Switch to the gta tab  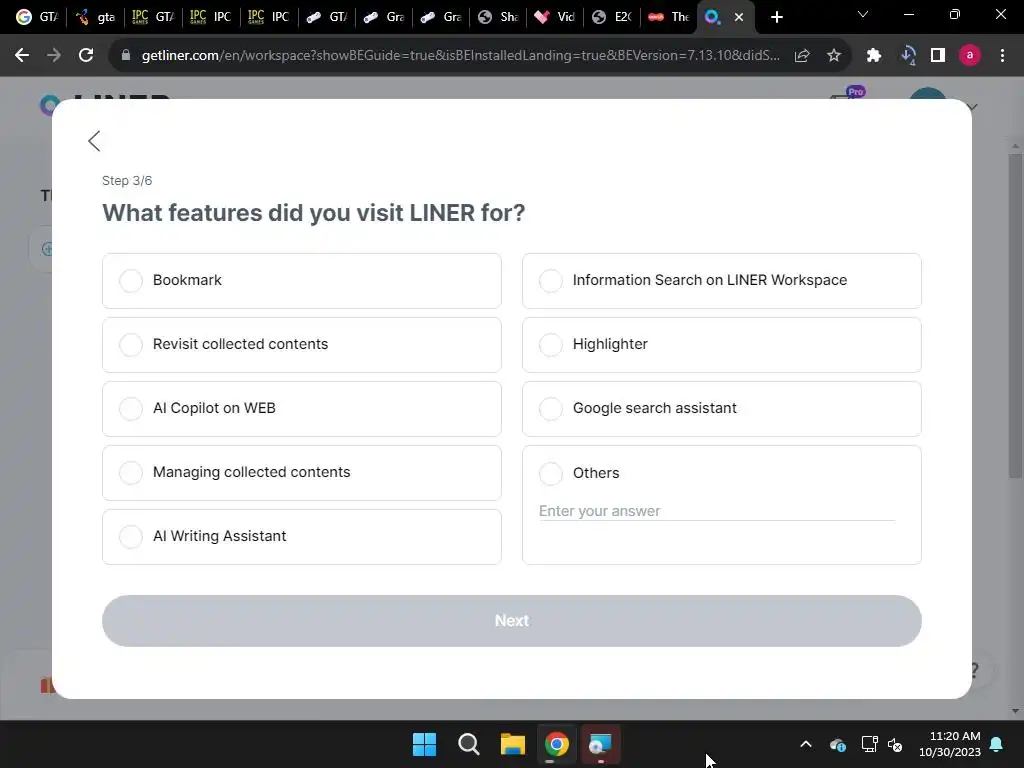coord(95,17)
